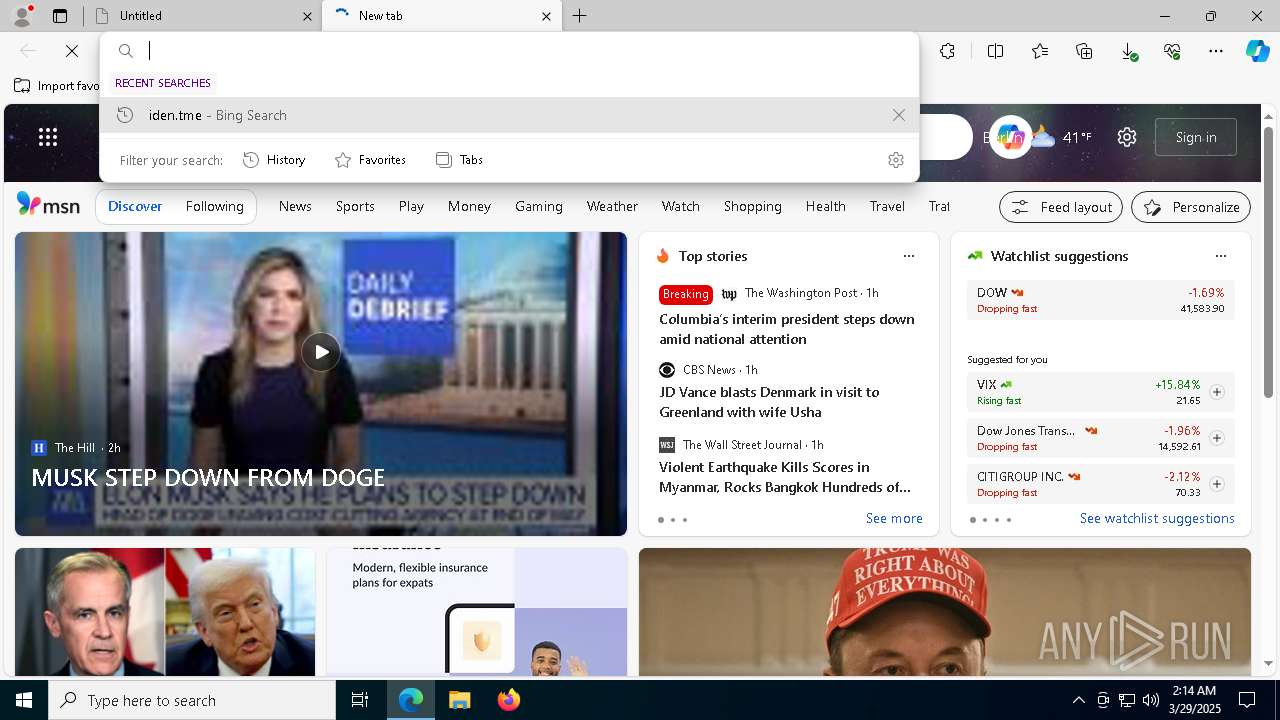Open the Gaming category

(539, 206)
